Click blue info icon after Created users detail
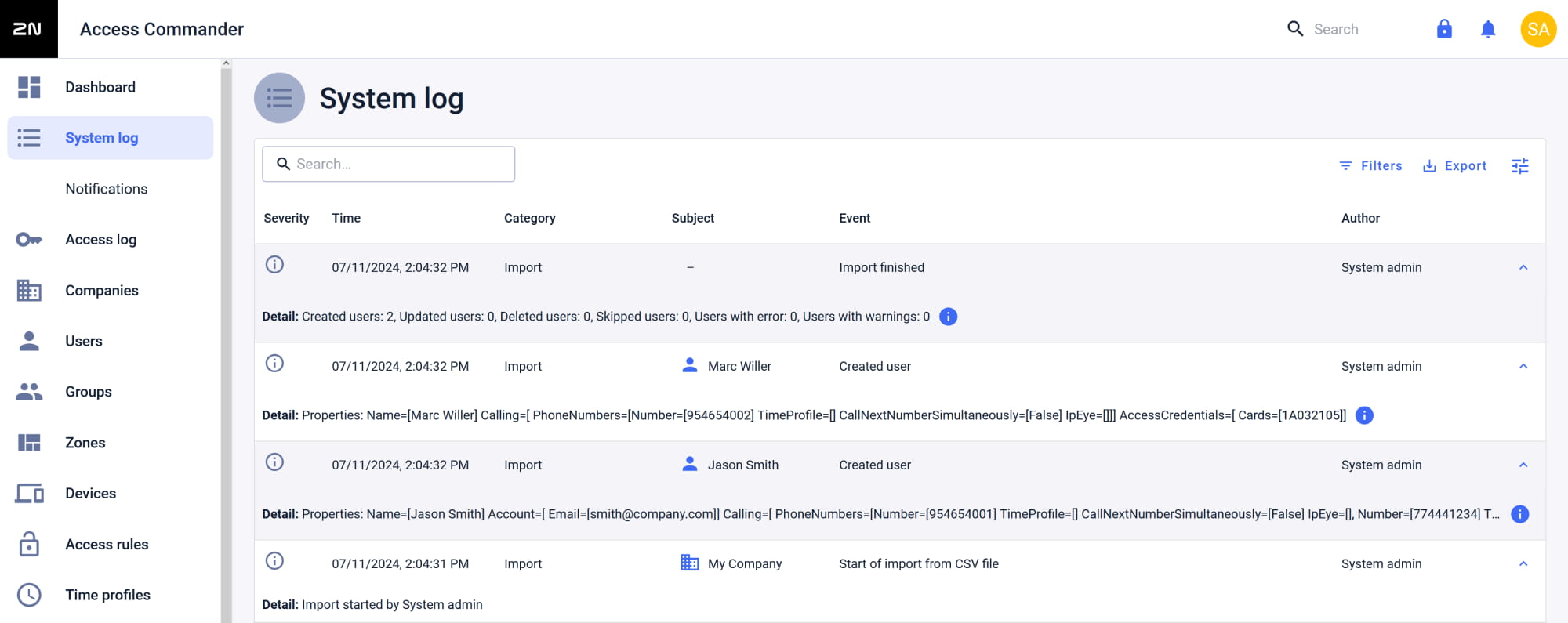Screen dimensions: 1568x623 click(948, 317)
